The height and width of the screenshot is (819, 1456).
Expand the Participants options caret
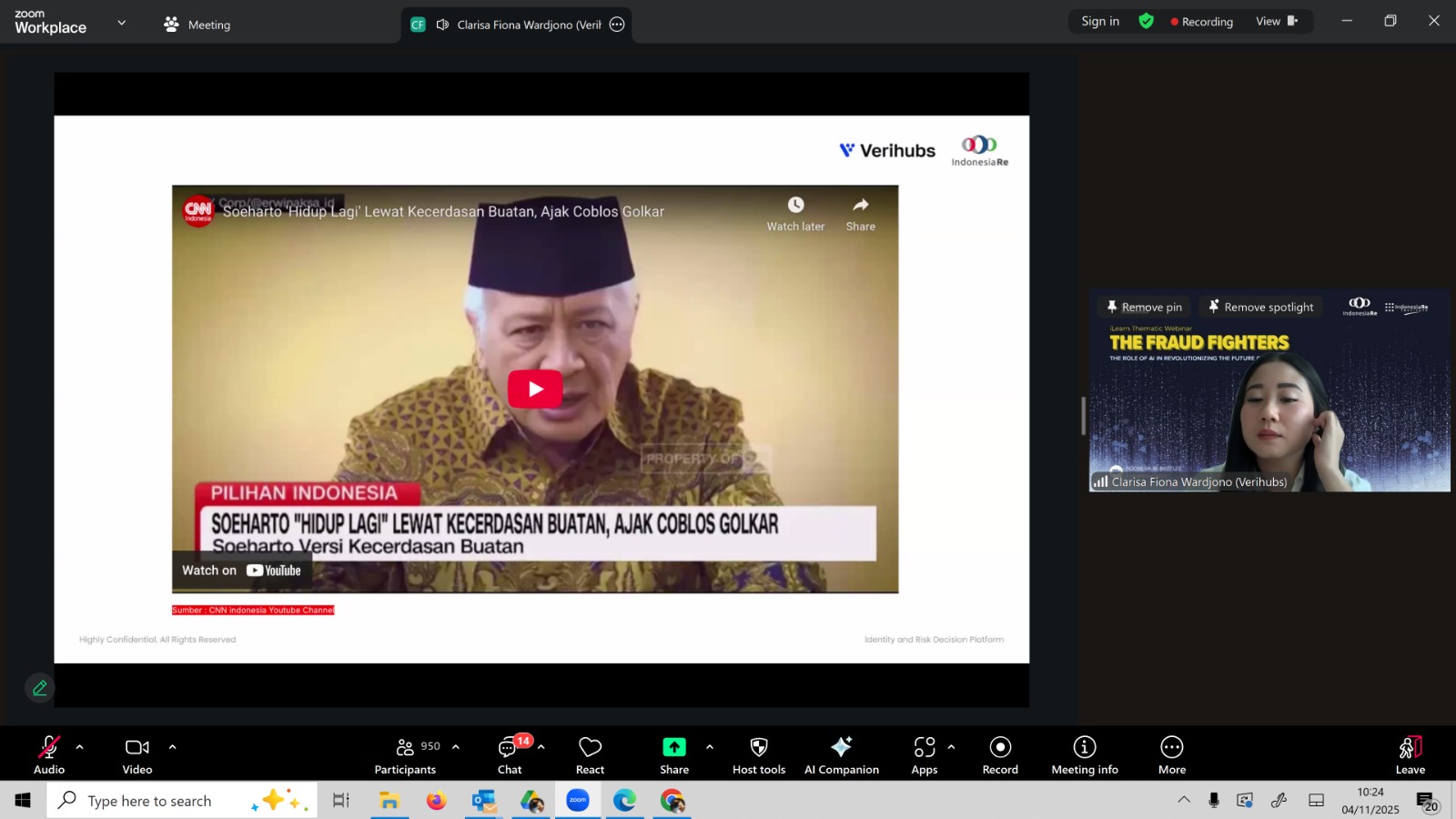coord(456,747)
